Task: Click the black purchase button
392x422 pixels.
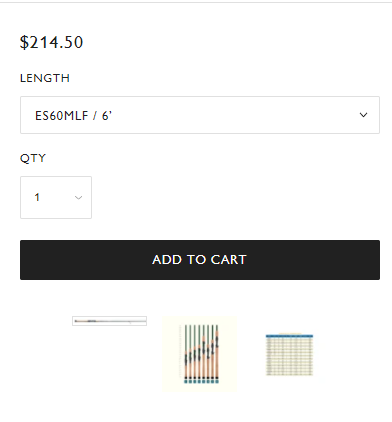Action: click(x=200, y=260)
